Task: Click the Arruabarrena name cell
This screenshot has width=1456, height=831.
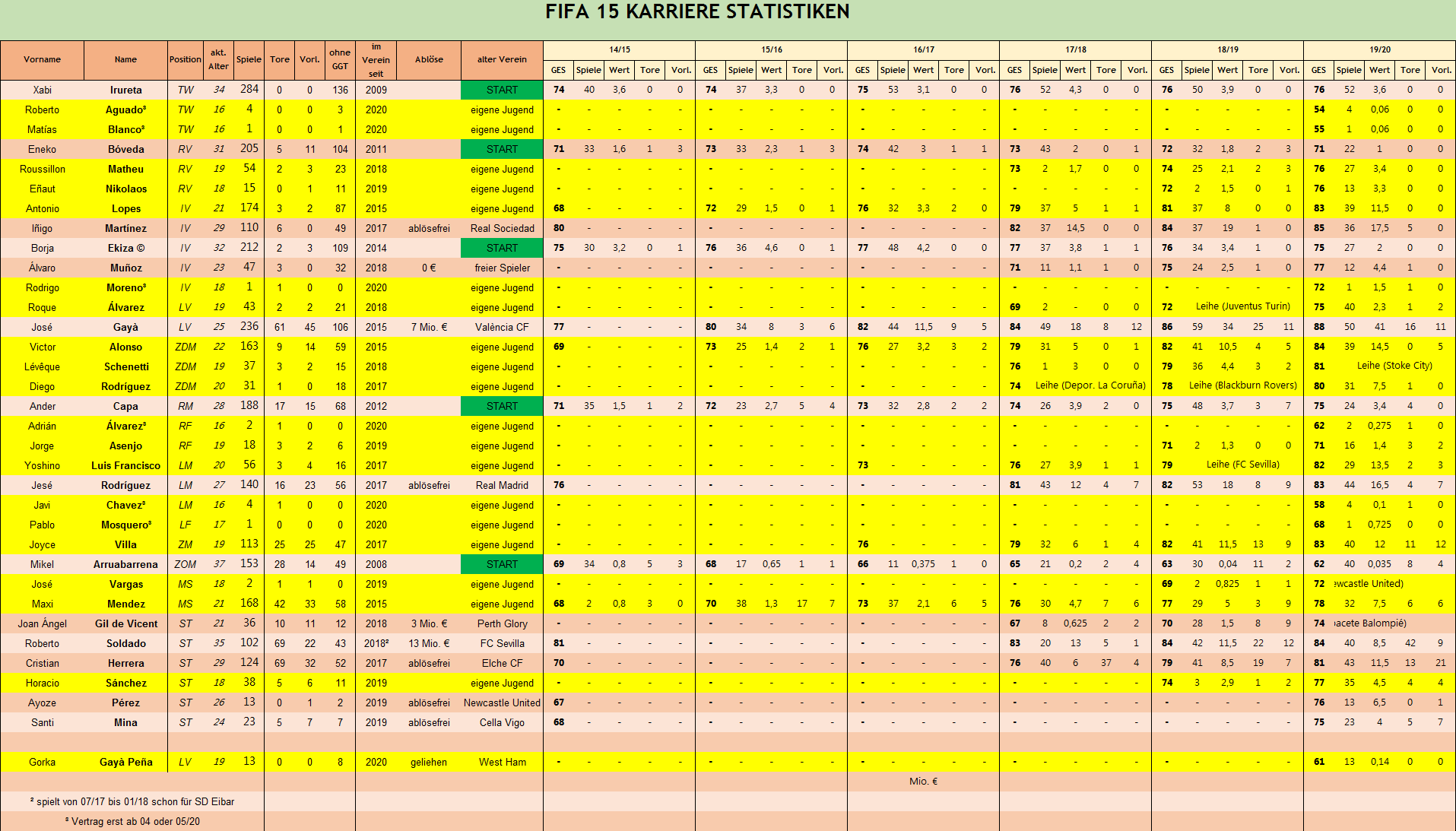Action: coord(125,564)
